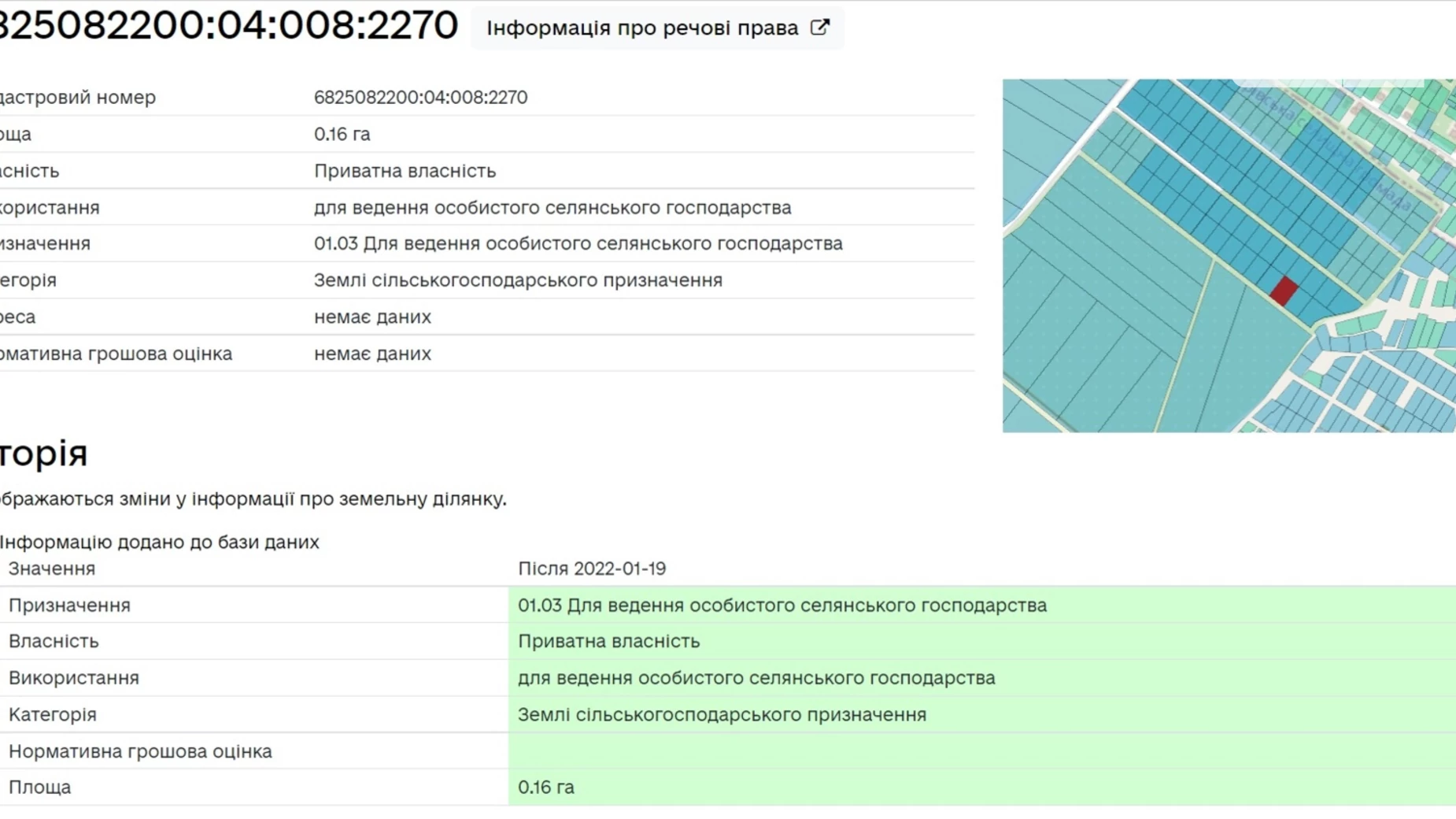Click the Площа row label in history table
The width and height of the screenshot is (1456, 819).
tap(39, 787)
